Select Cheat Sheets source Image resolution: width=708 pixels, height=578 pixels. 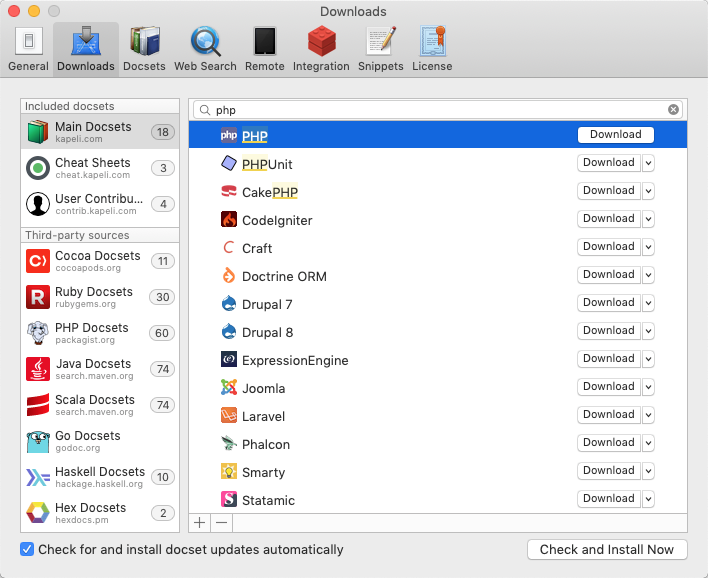point(100,168)
